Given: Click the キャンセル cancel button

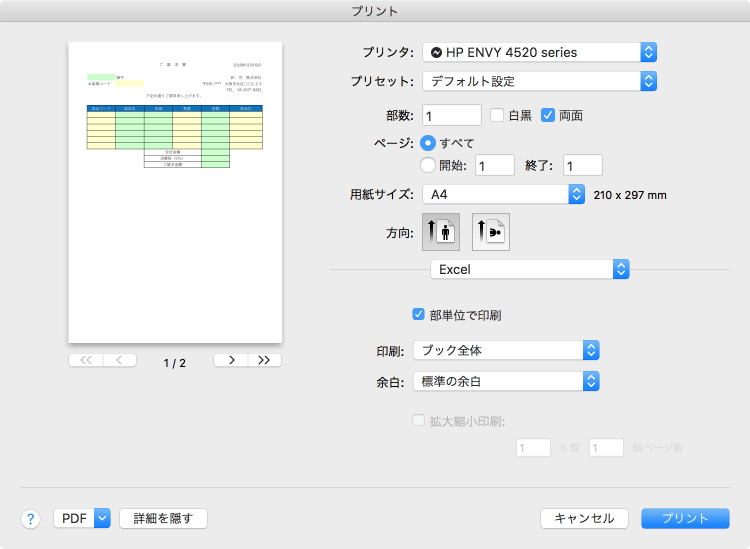Looking at the screenshot, I should tap(584, 518).
